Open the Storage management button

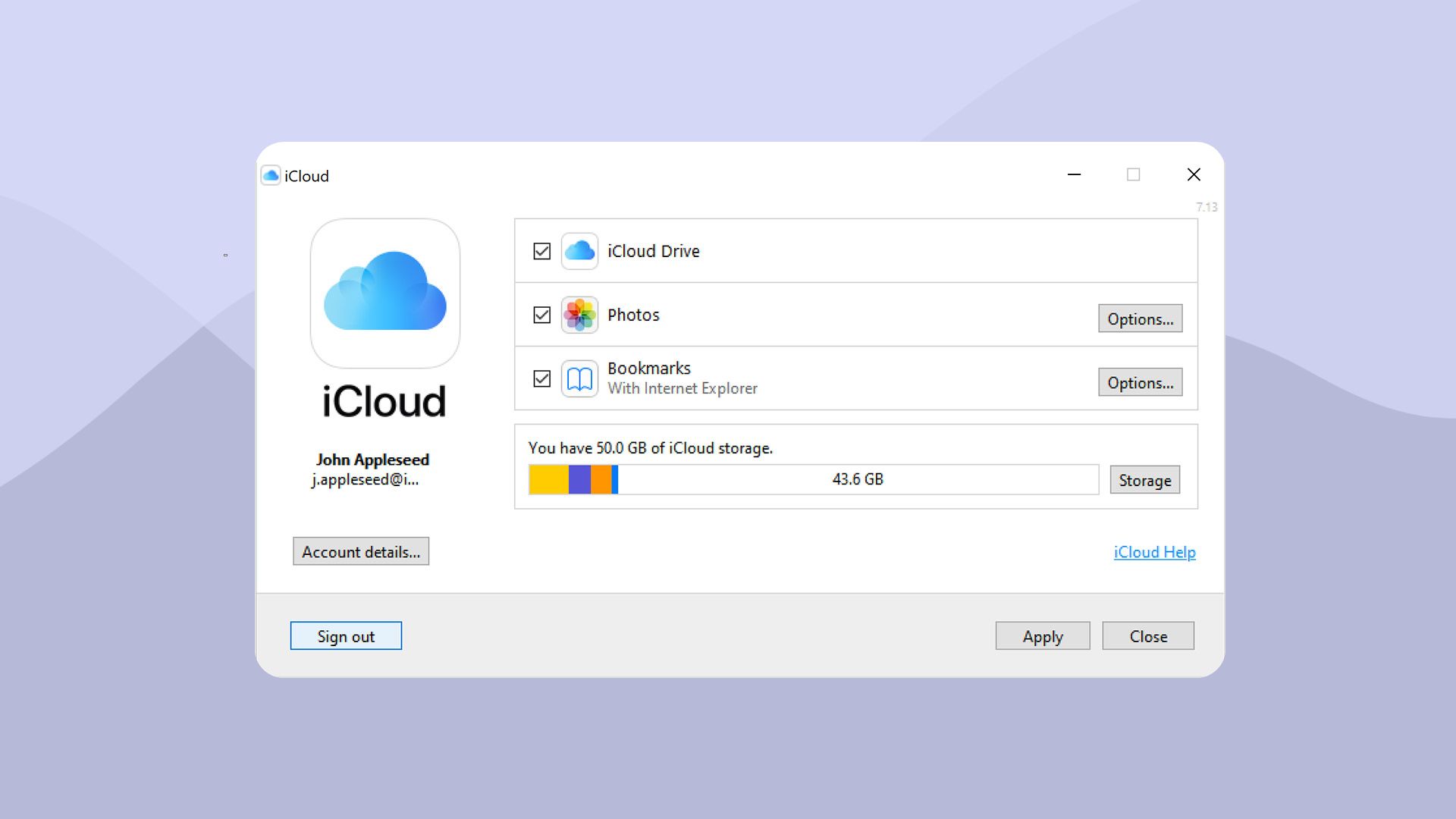(1144, 480)
